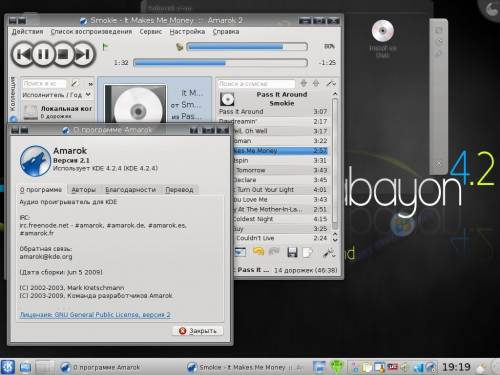This screenshot has width=500, height=375.
Task: Open the playlist search options wrench dropdown
Action: 330,83
